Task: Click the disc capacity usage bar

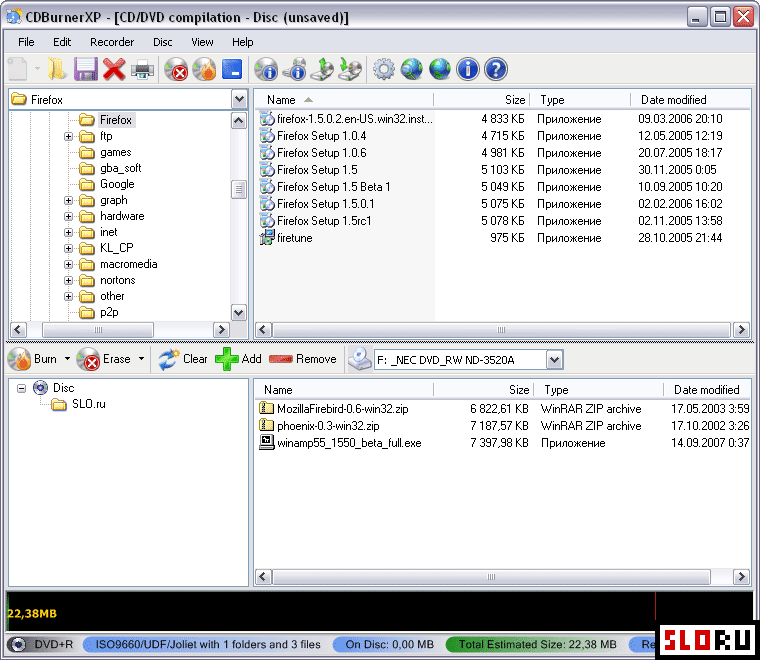Action: tap(380, 612)
